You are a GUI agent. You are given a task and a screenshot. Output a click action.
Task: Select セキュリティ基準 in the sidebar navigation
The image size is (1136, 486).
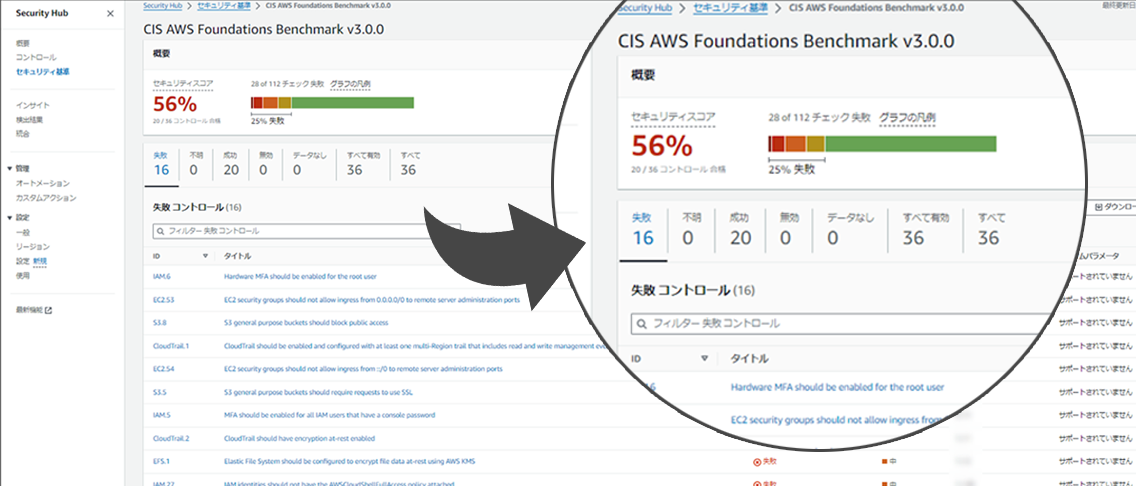click(43, 72)
